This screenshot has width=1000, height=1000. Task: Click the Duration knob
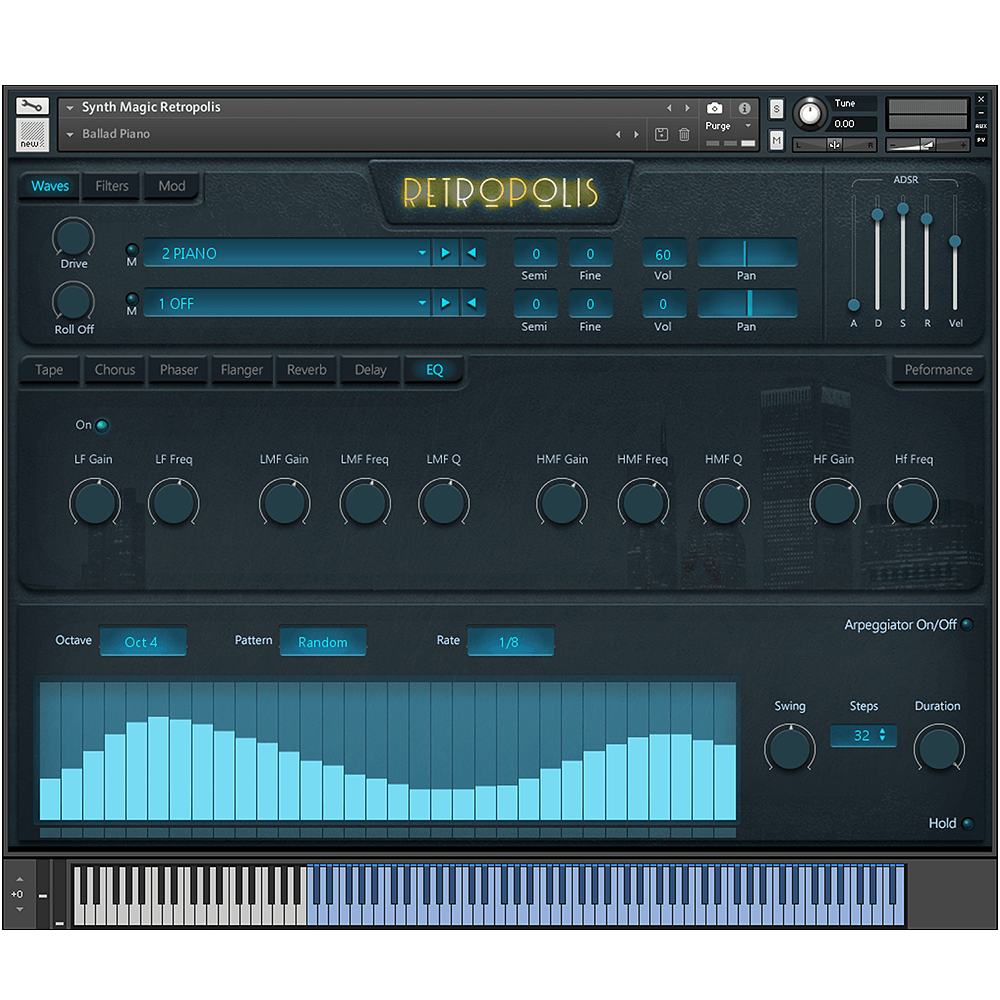pos(939,747)
